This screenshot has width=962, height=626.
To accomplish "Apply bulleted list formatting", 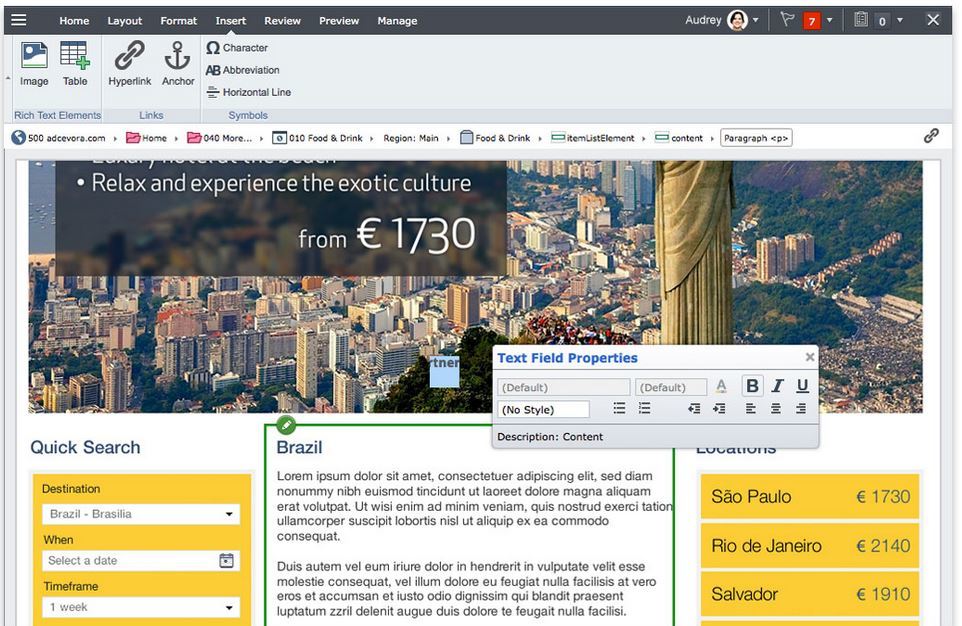I will pos(620,408).
